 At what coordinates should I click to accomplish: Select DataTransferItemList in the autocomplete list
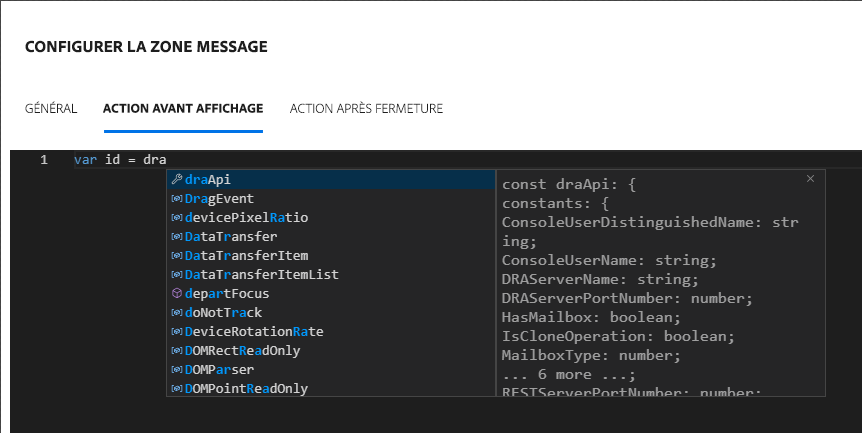(x=261, y=275)
